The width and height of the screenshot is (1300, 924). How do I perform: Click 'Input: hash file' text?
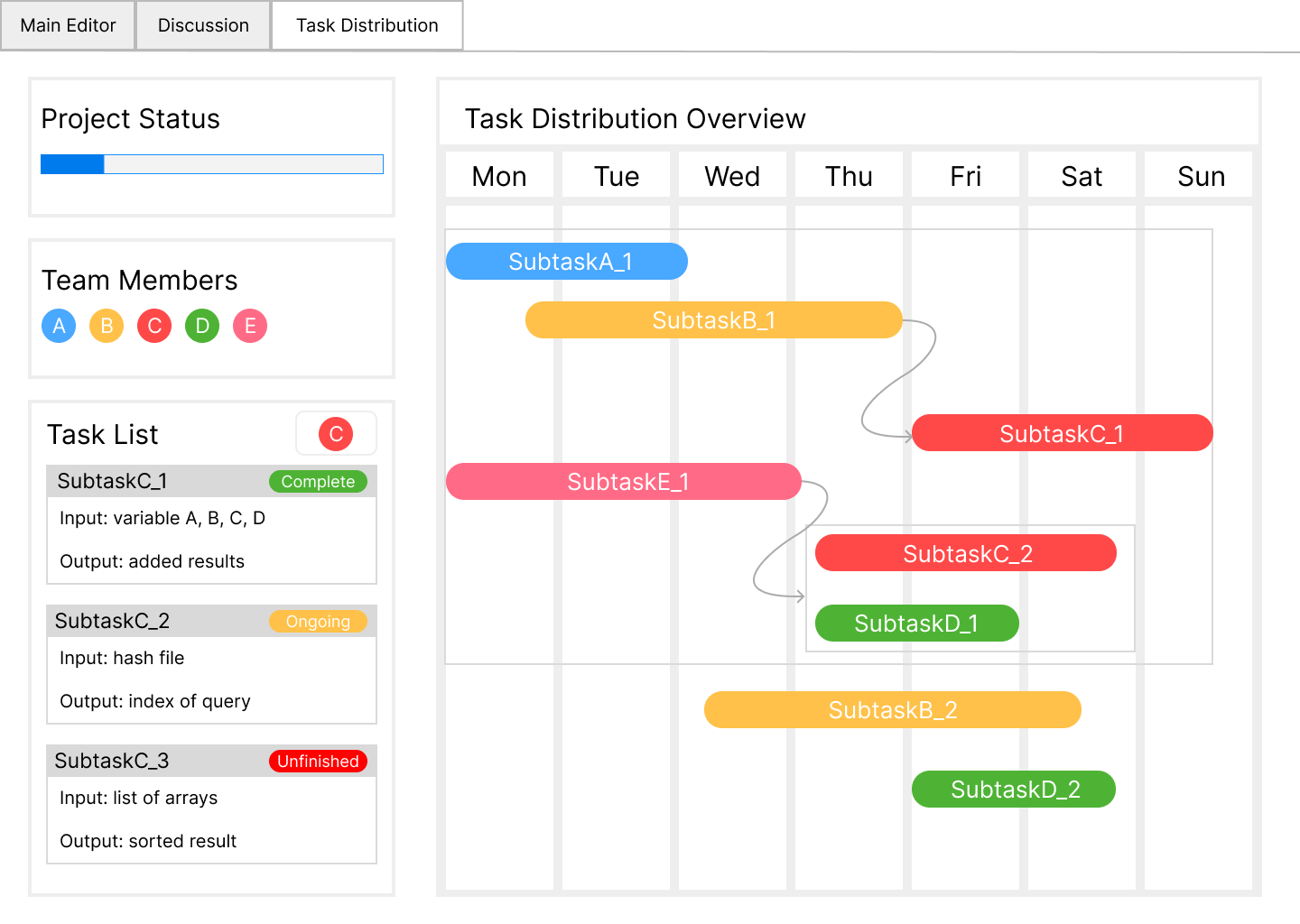122,658
